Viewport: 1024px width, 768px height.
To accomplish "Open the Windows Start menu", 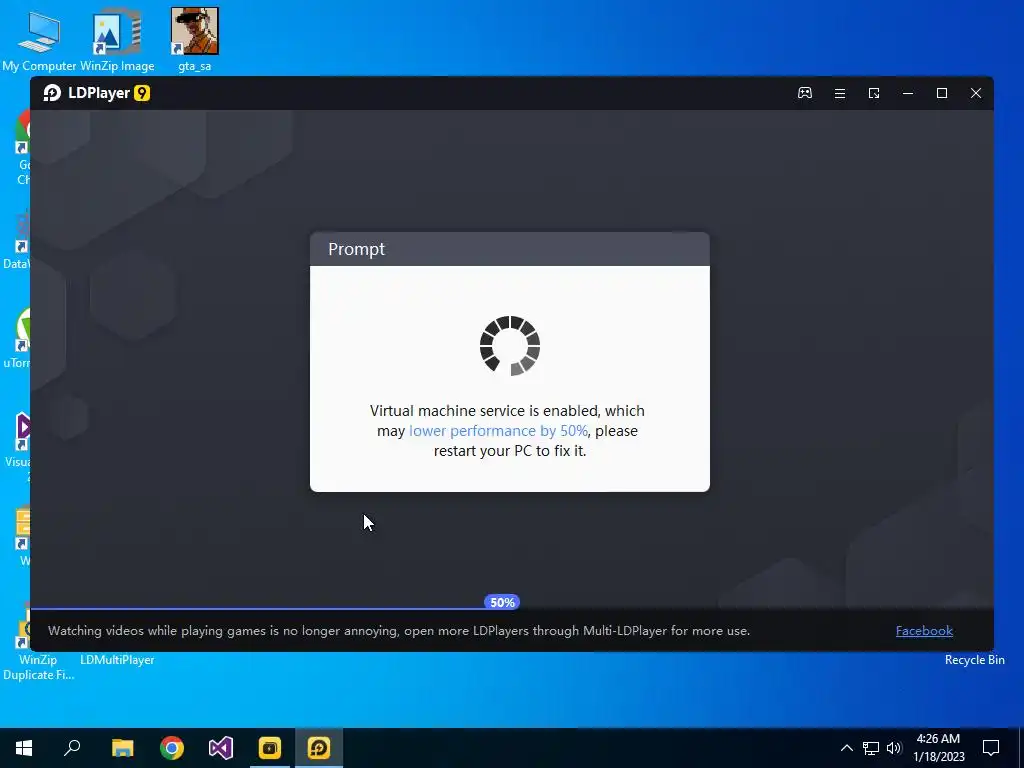I will (x=24, y=748).
